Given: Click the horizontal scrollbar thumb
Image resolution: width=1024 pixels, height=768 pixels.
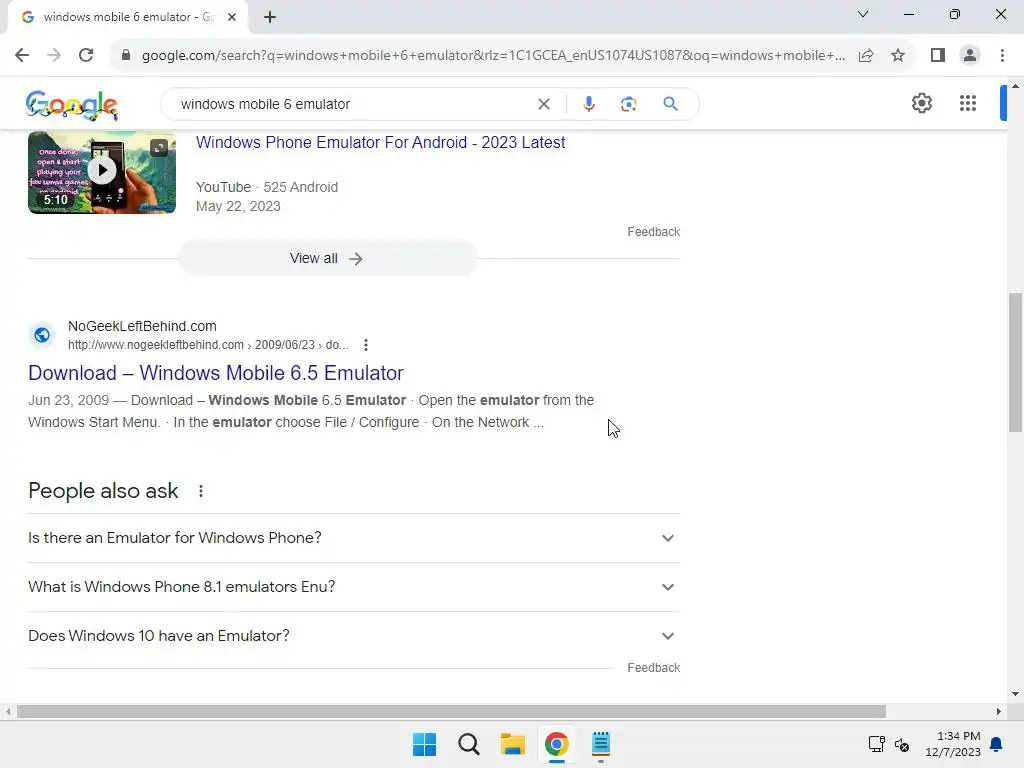Looking at the screenshot, I should 451,712.
